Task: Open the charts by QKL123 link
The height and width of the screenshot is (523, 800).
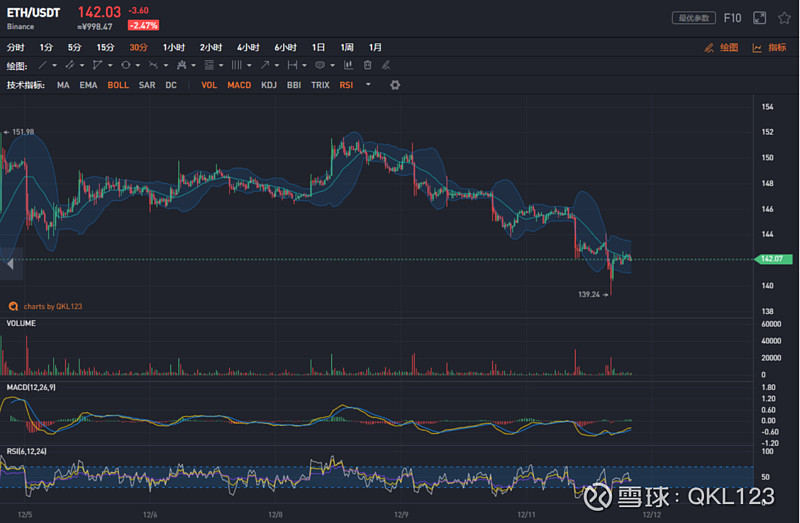Action: point(53,306)
